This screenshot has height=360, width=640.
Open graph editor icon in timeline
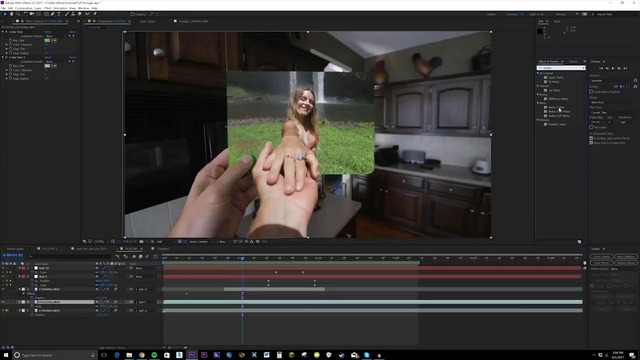[x=156, y=256]
